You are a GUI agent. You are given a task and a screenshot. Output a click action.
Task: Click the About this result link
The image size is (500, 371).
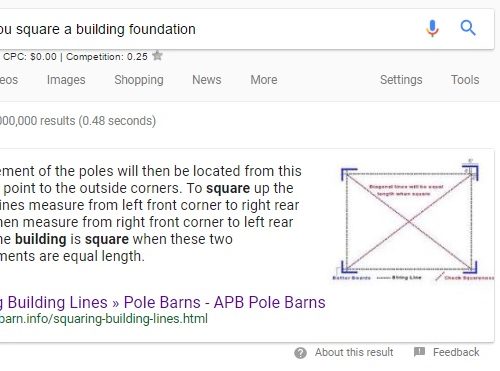click(354, 352)
